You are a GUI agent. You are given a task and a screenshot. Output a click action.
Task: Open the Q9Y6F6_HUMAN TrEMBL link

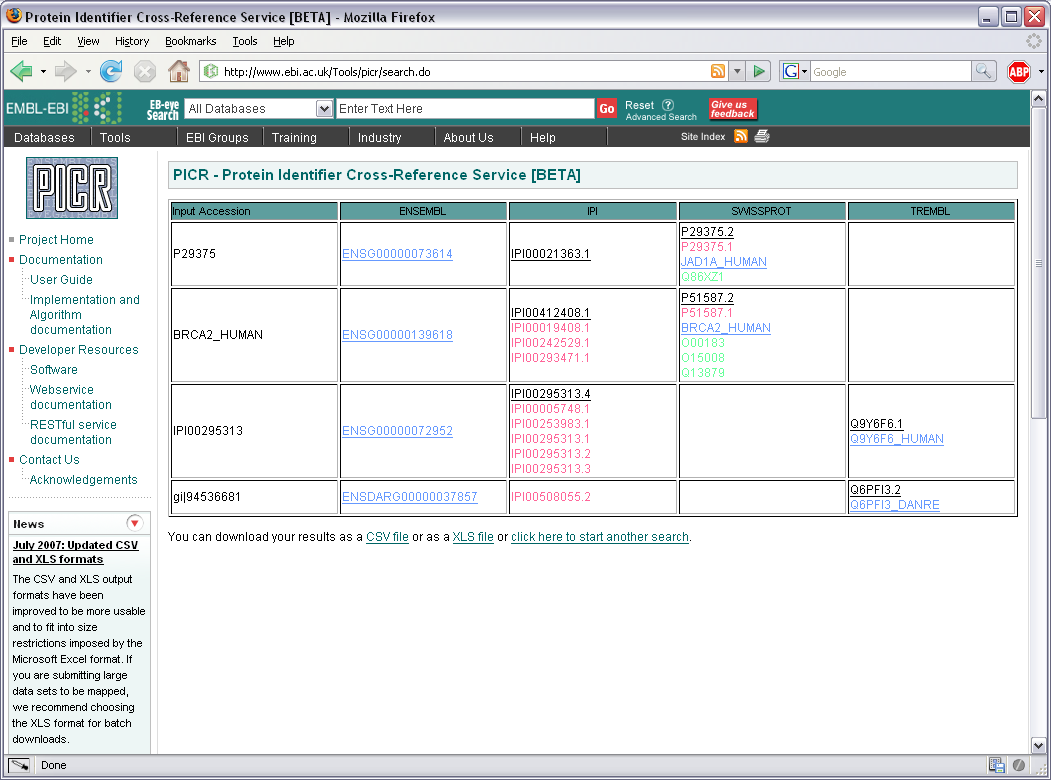897,439
